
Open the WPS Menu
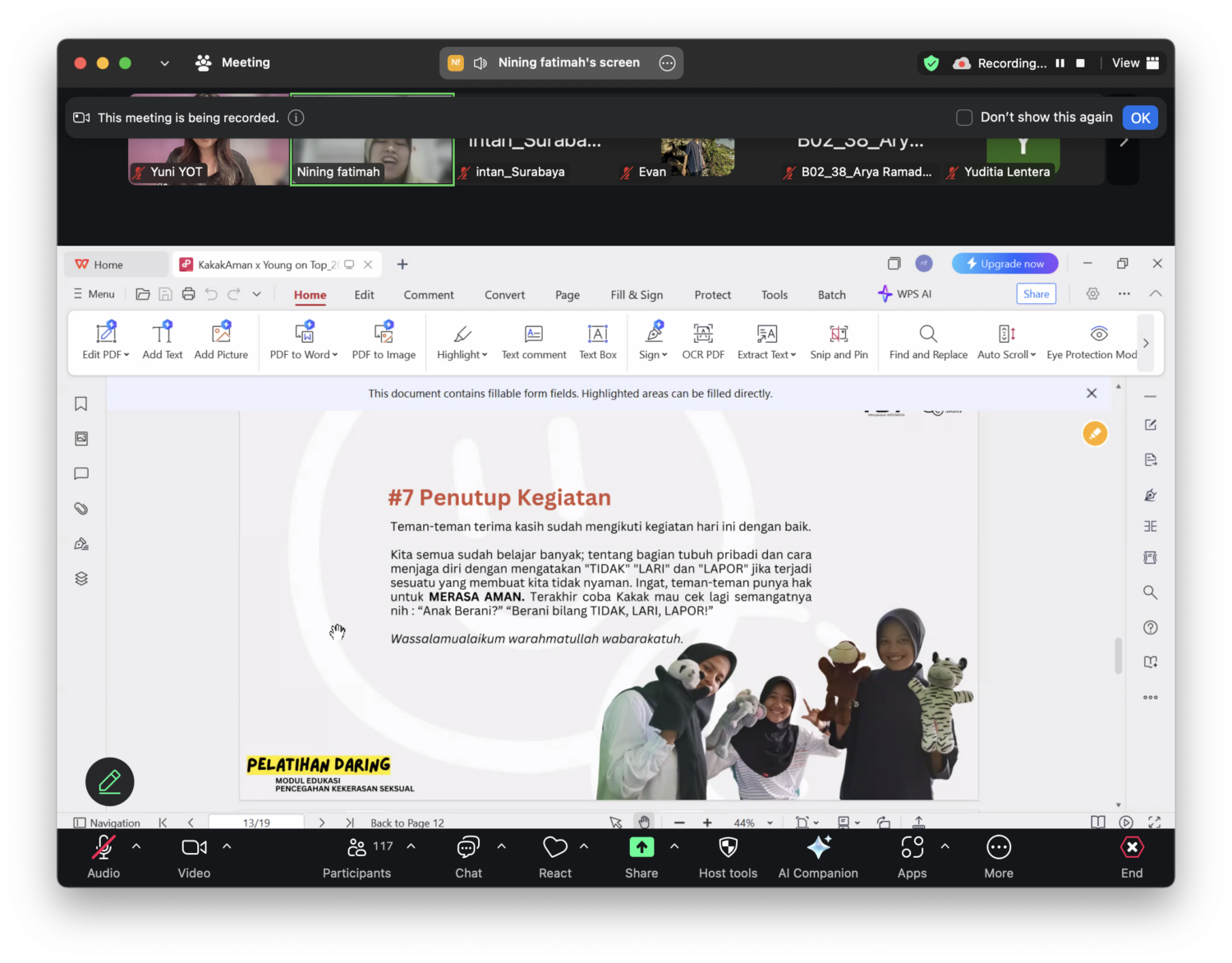94,294
